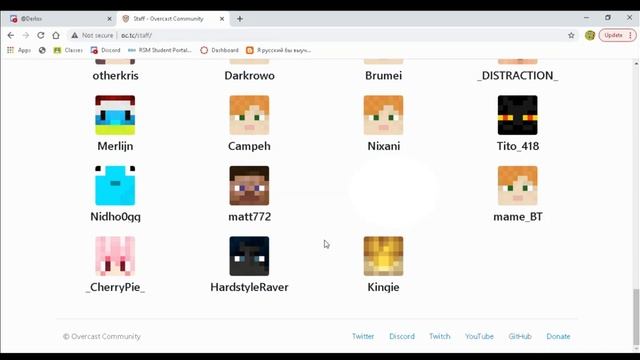Click the _DISTRACTION_ name
This screenshot has height=360, width=640.
click(x=518, y=76)
